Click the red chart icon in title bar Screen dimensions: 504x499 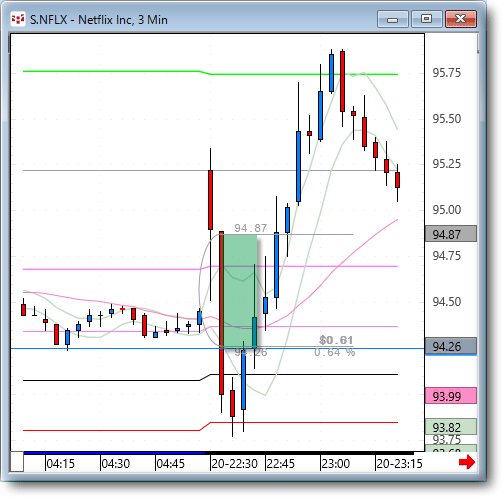(18, 19)
